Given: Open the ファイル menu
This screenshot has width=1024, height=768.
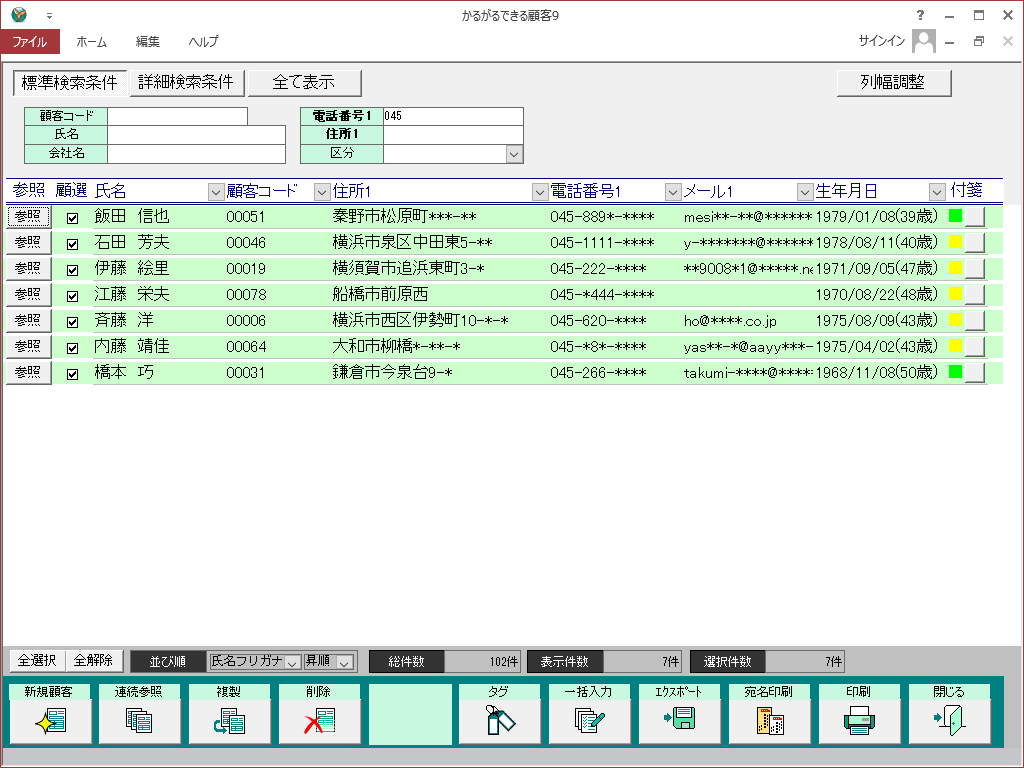Looking at the screenshot, I should coord(30,41).
